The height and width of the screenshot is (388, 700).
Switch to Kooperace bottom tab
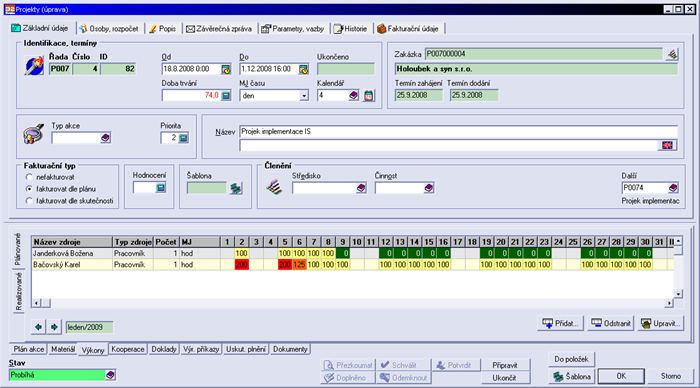(128, 349)
